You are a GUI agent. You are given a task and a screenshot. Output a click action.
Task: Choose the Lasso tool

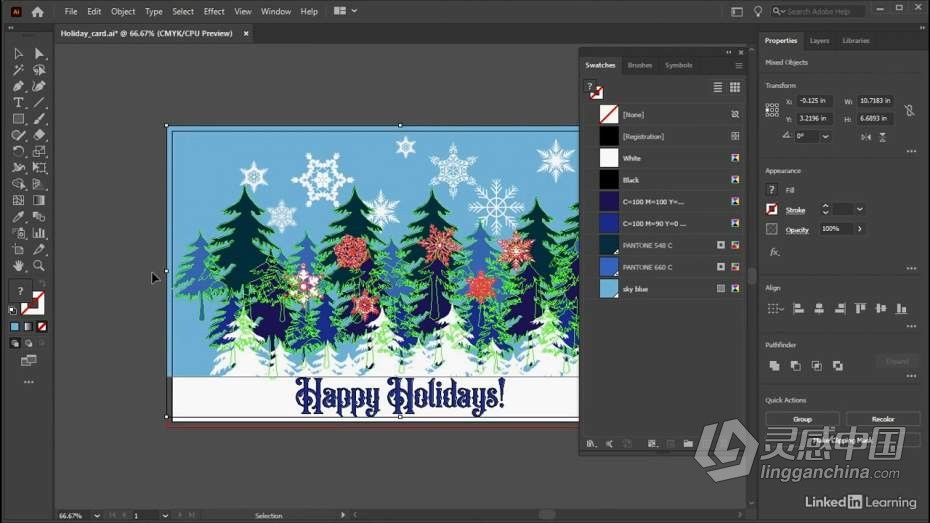[39, 70]
